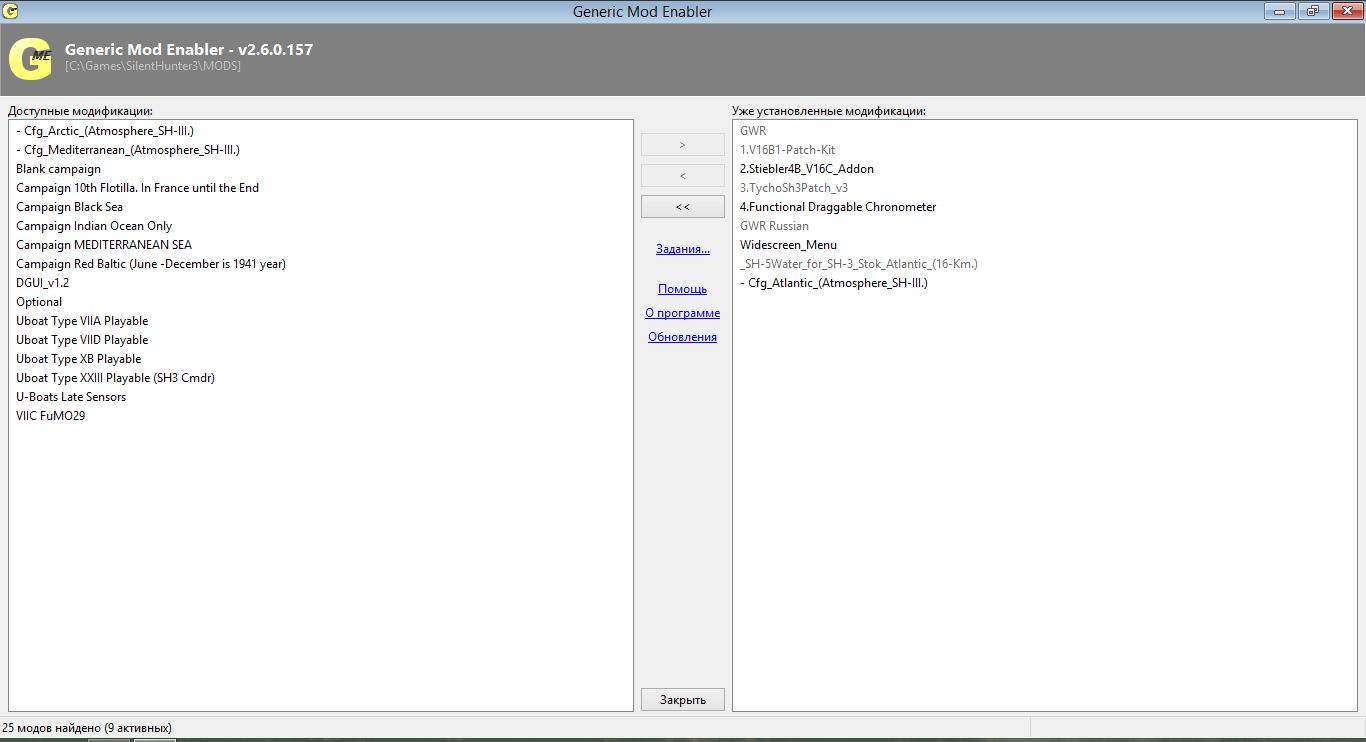Open the Помощь link
The height and width of the screenshot is (742, 1366).
point(683,289)
